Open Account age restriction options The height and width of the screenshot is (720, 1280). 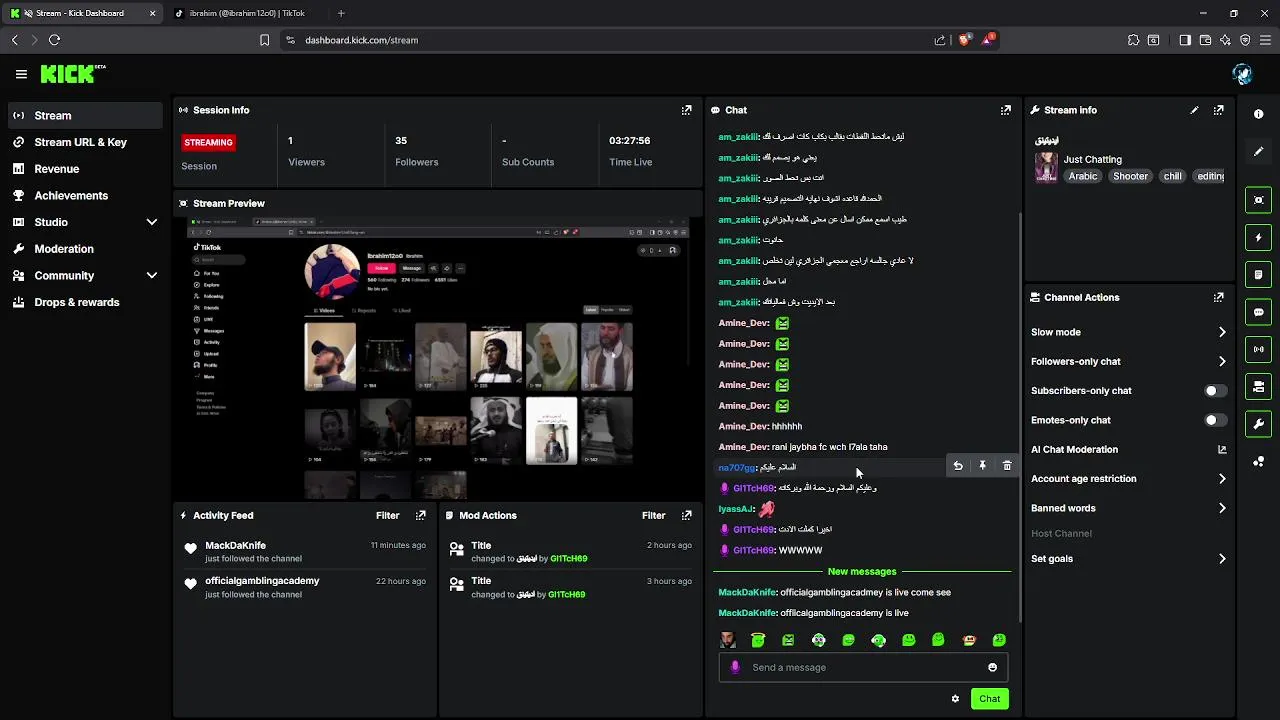point(1128,479)
